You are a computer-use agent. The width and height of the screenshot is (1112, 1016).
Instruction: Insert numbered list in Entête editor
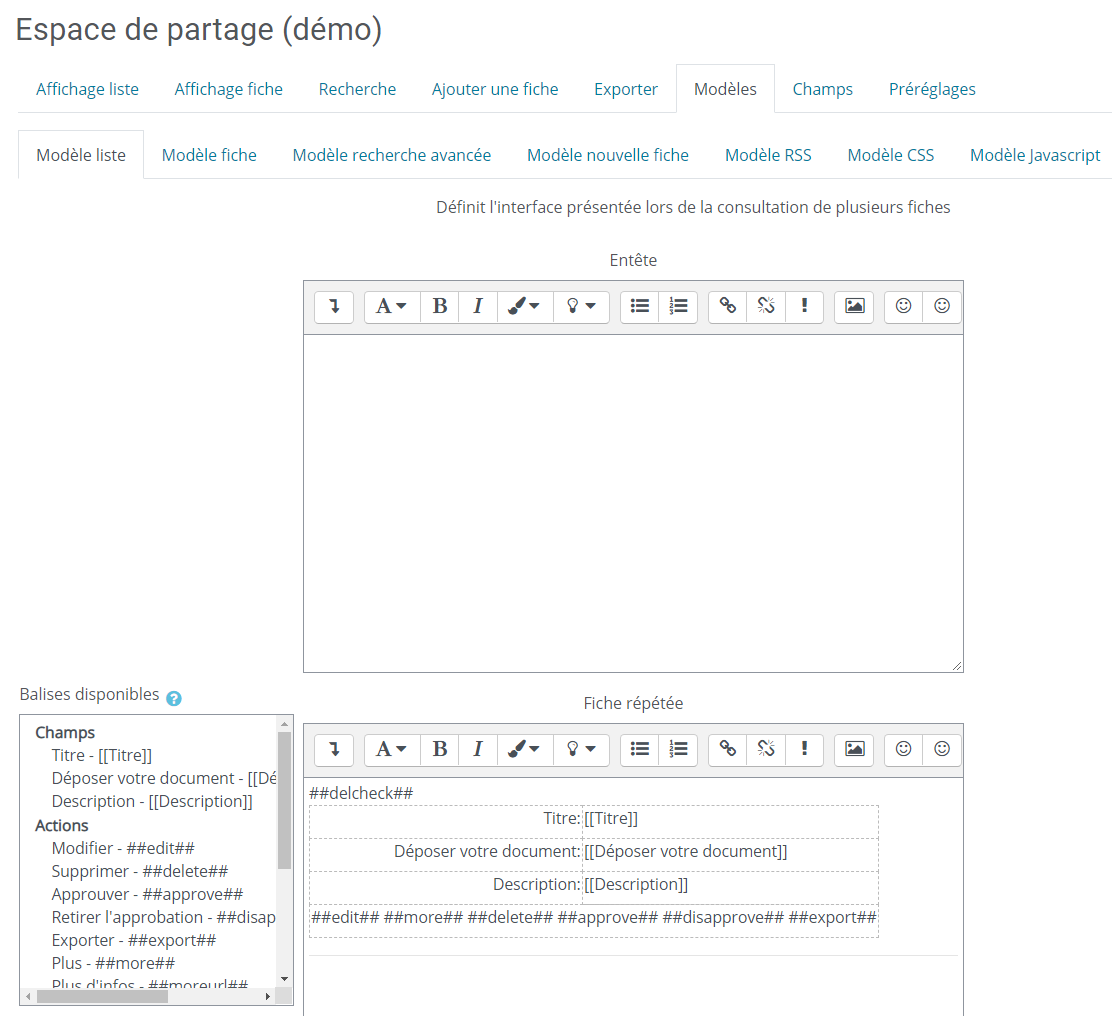pos(679,307)
